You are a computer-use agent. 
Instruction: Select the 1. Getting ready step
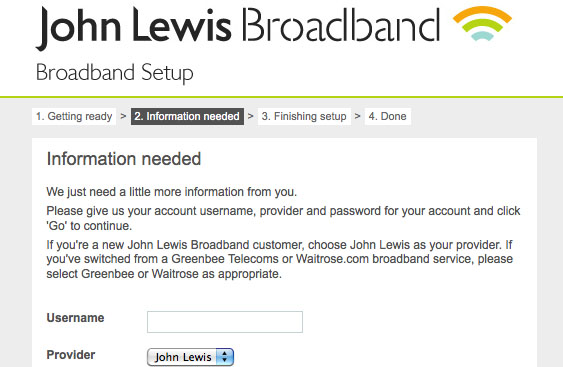(74, 116)
